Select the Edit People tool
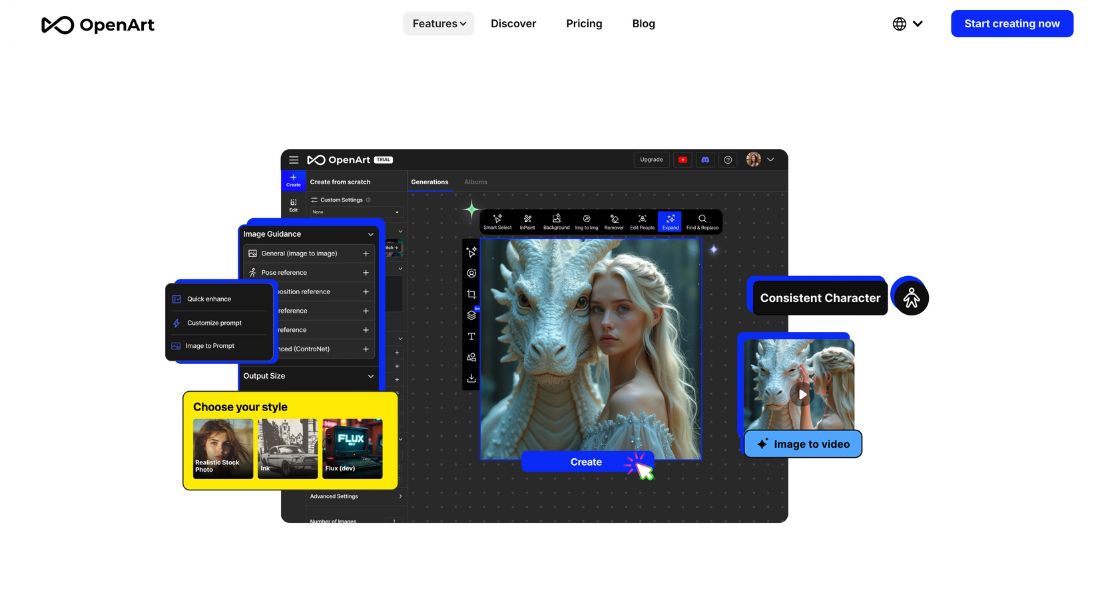Viewport: 1100px width, 600px height. click(642, 222)
